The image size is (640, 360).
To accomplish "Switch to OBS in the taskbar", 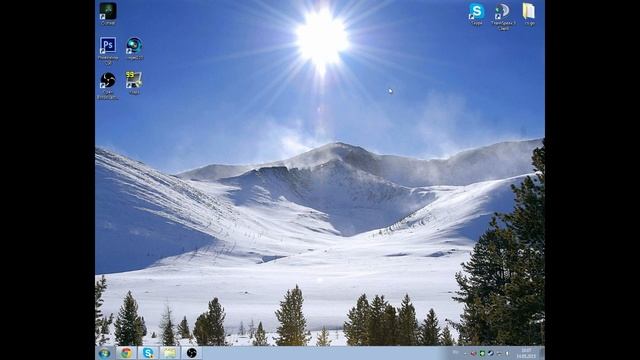I will (x=191, y=353).
